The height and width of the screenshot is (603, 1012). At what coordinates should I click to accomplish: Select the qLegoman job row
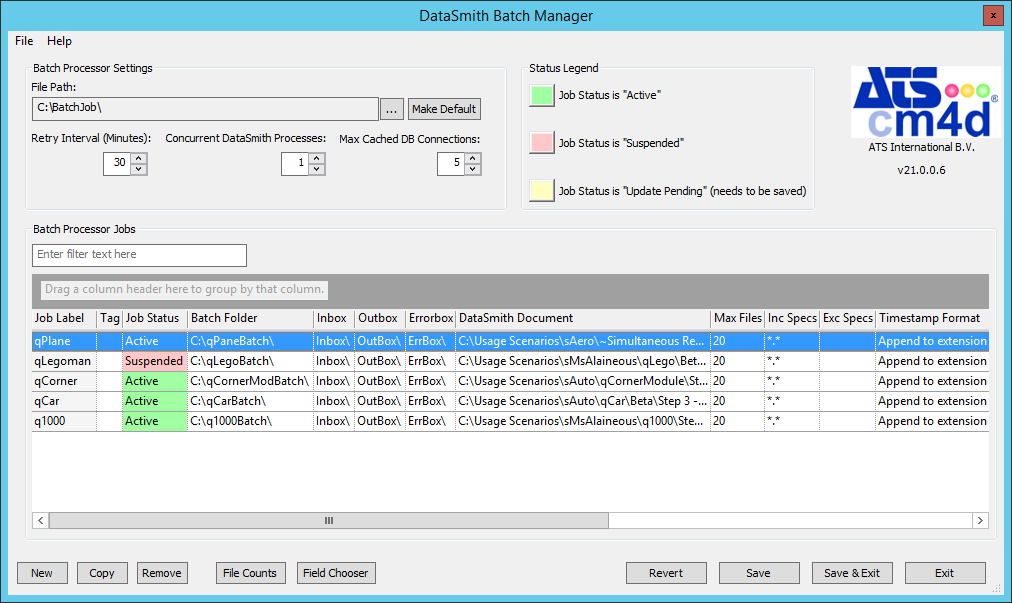63,361
